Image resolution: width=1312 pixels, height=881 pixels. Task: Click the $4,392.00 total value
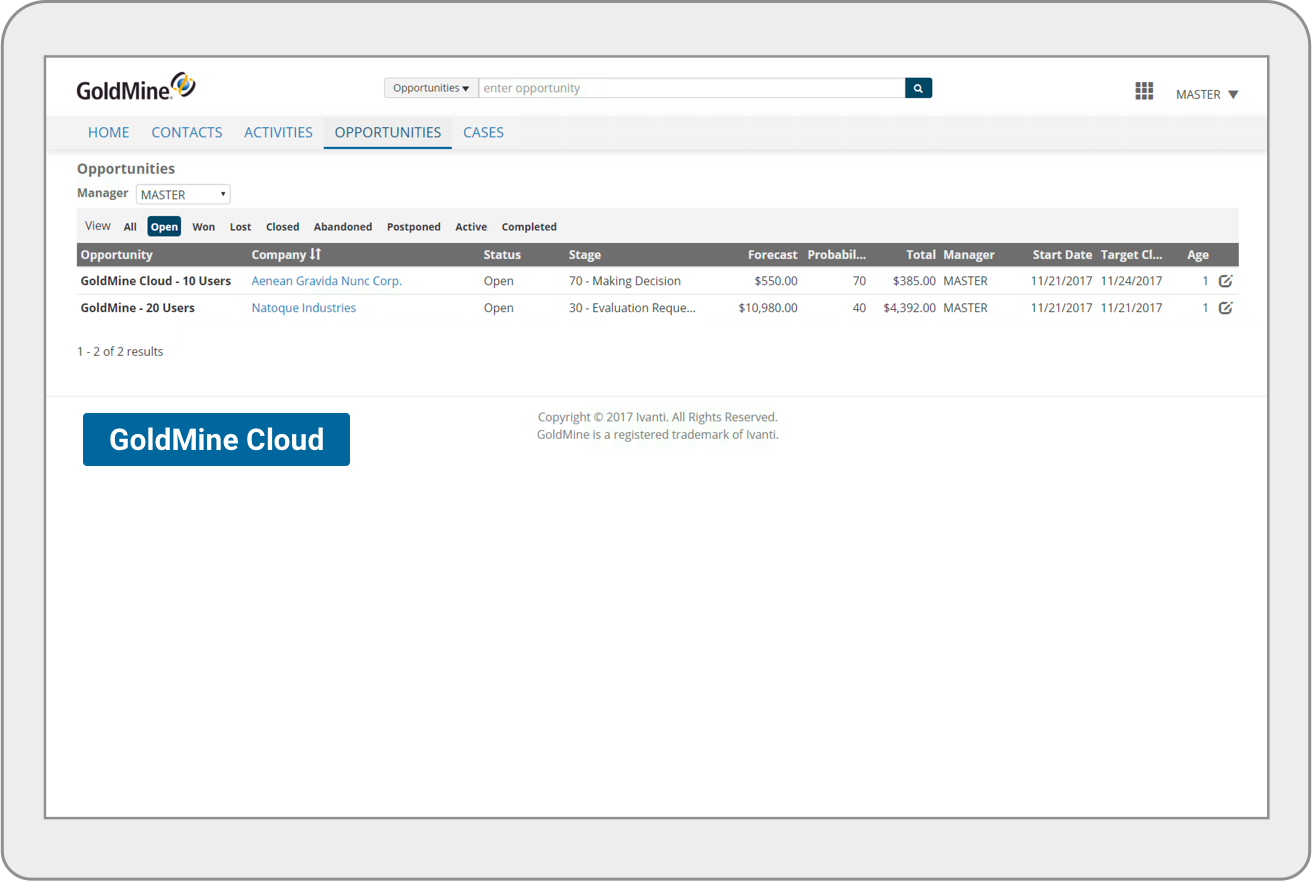pos(909,308)
